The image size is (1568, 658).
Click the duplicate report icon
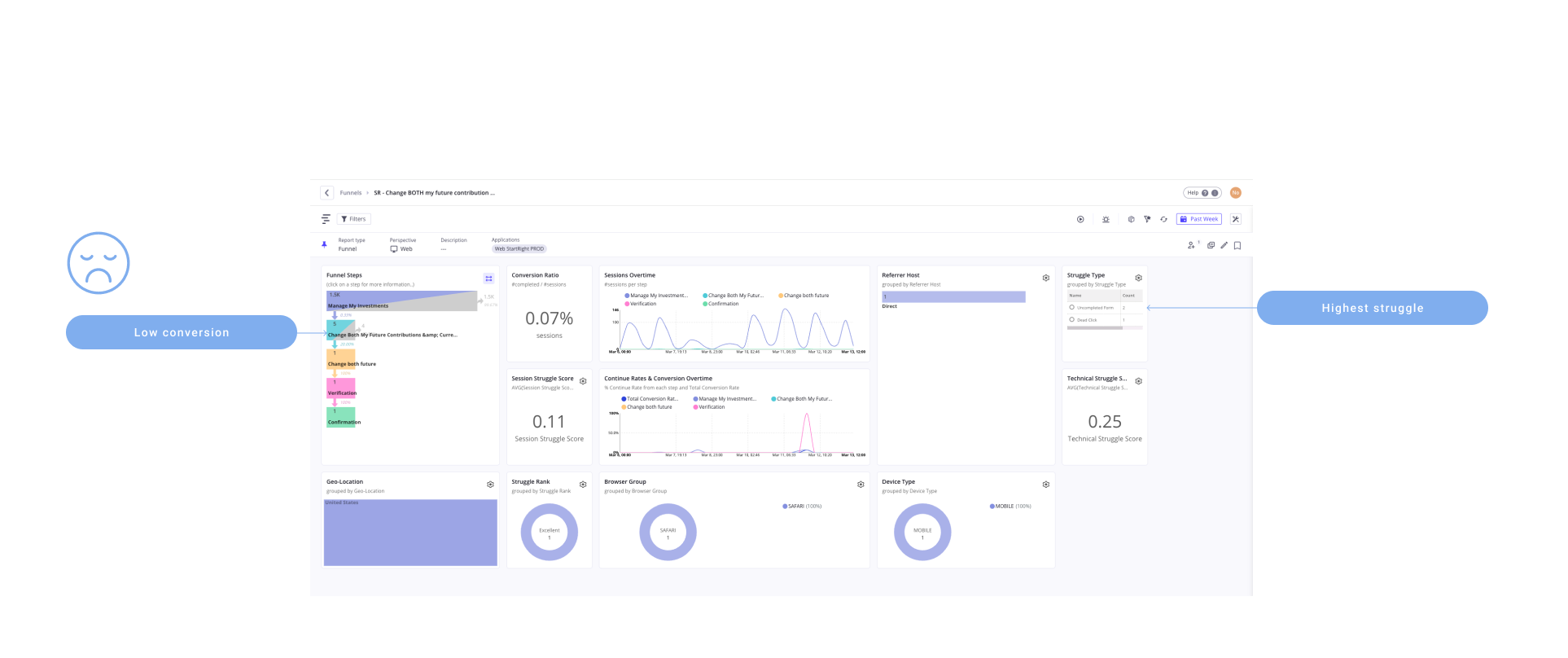1211,245
